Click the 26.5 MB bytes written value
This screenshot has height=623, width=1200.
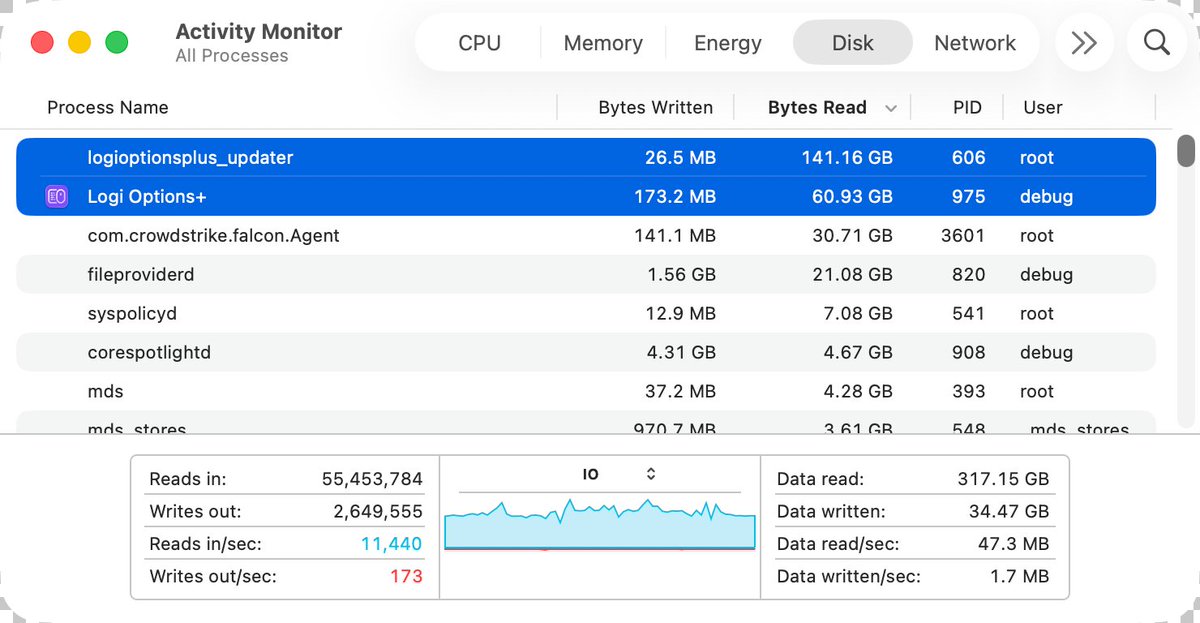680,158
